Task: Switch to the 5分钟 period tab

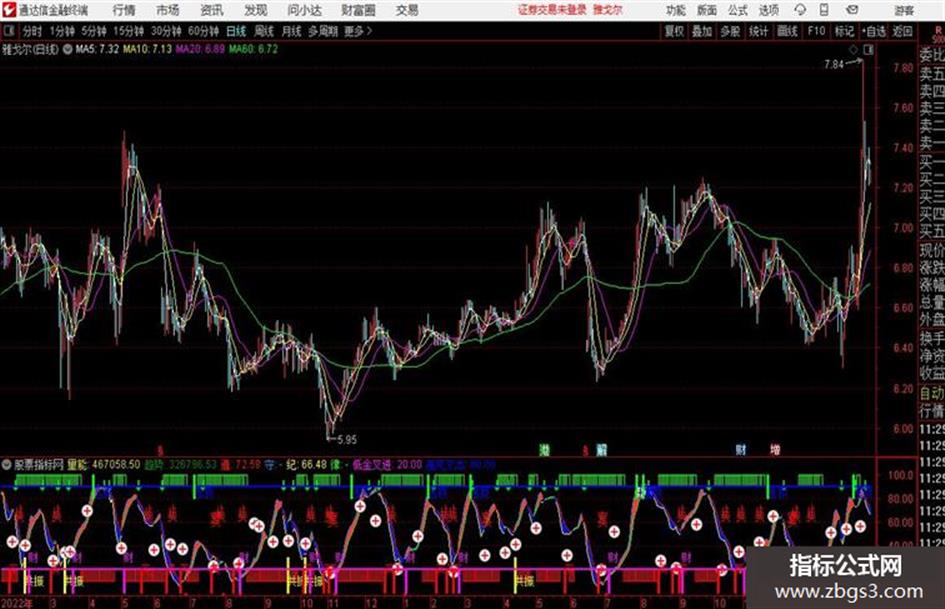Action: click(94, 31)
